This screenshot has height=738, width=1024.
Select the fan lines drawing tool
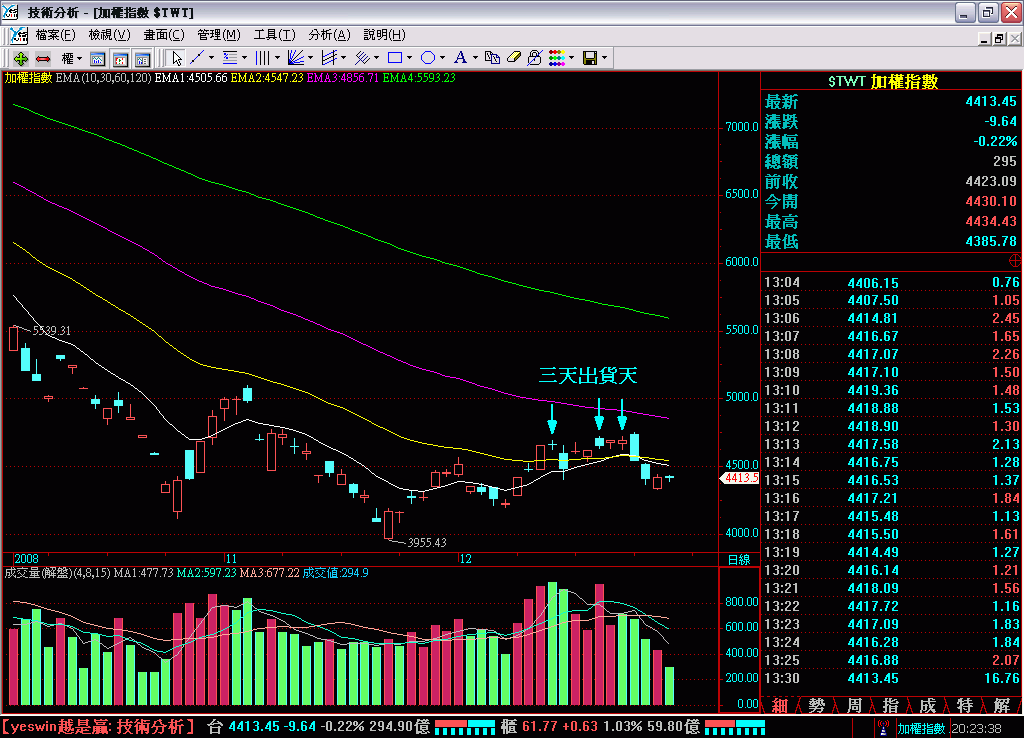point(296,58)
